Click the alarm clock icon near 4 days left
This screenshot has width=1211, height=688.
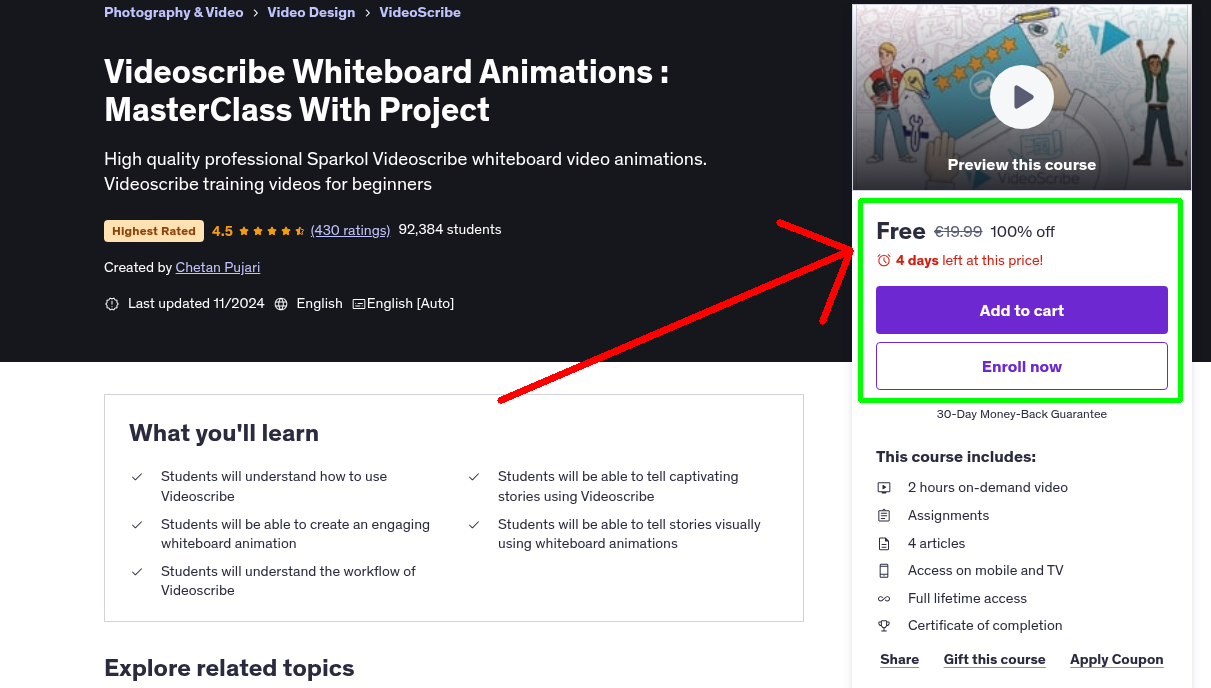point(883,260)
